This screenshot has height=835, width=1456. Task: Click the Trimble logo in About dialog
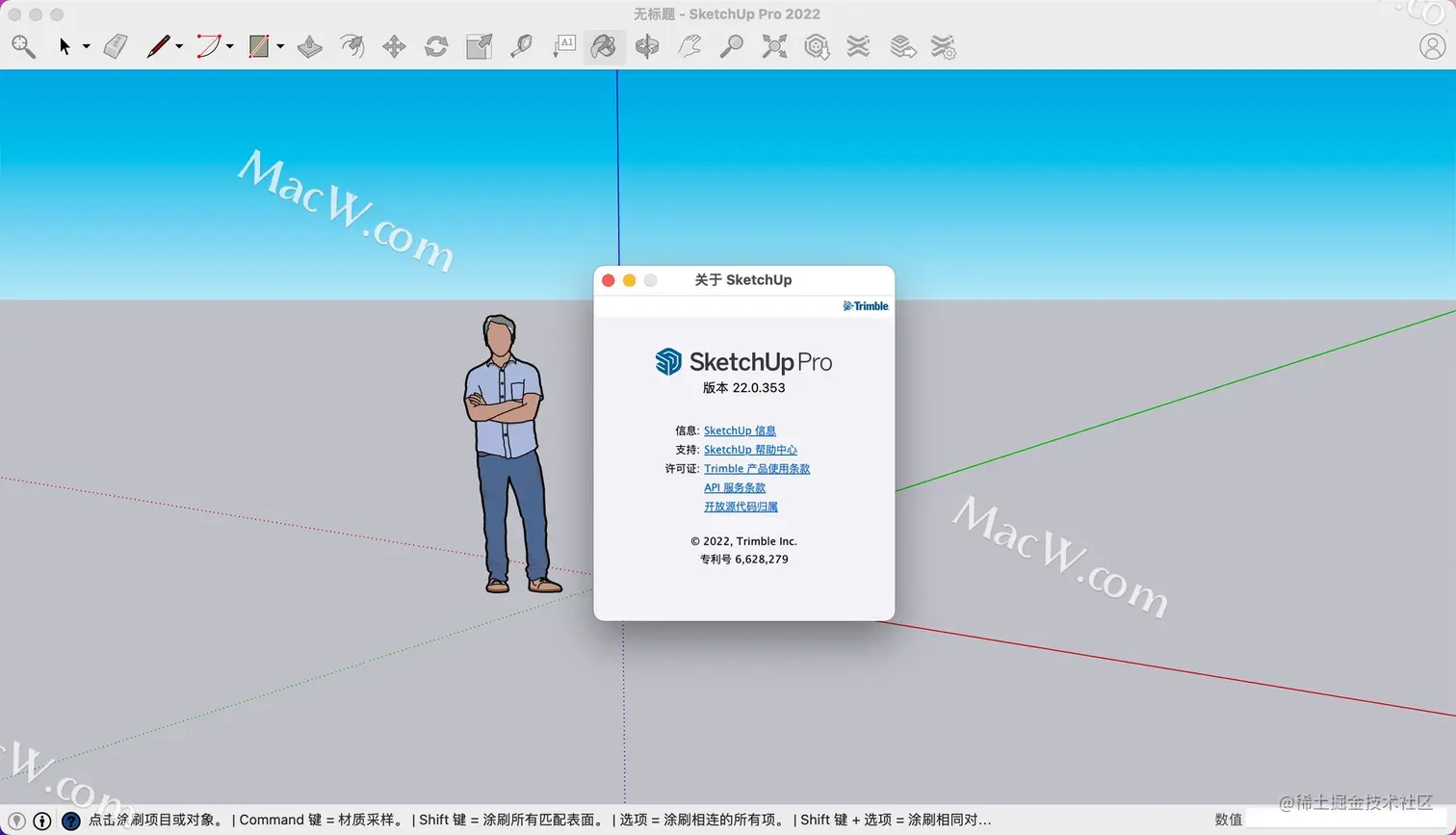(x=866, y=306)
